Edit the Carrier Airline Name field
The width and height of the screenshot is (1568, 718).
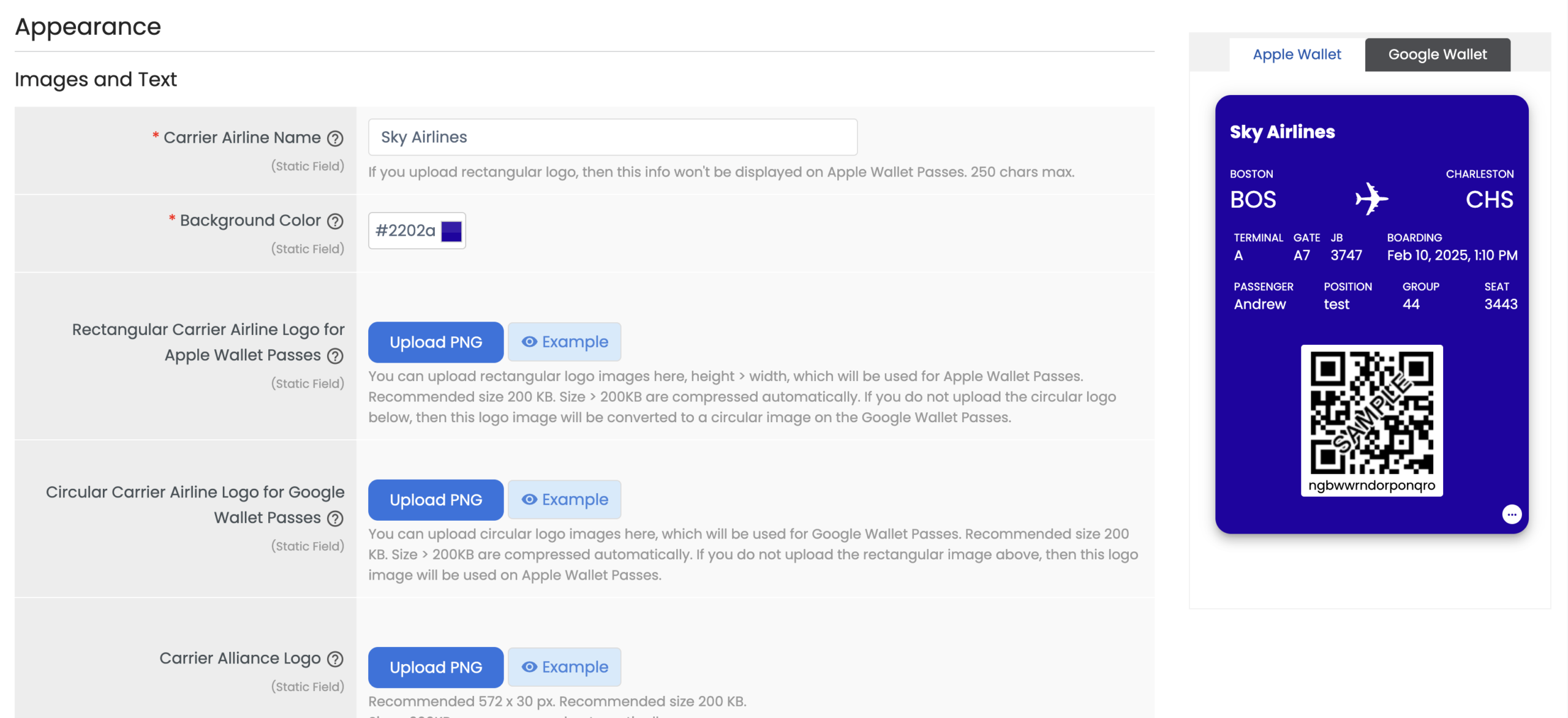(x=612, y=137)
